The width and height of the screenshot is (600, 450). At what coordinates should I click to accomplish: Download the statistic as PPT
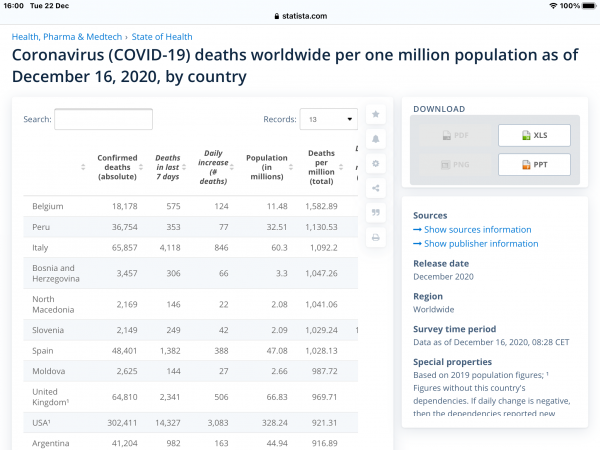tap(534, 165)
